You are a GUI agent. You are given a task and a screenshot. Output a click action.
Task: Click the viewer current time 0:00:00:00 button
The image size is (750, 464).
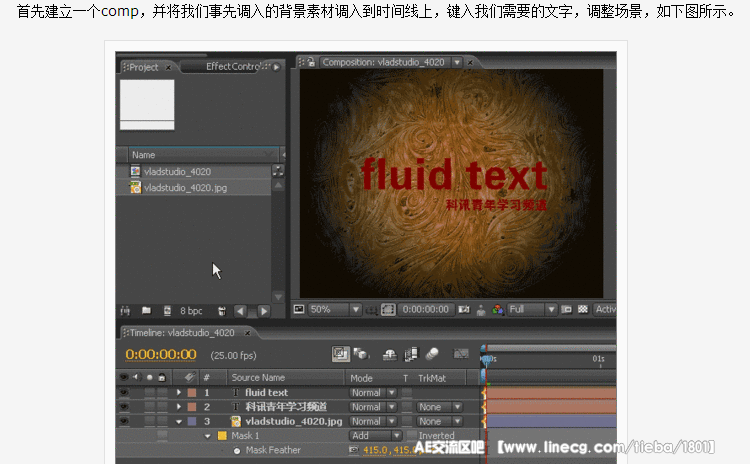pos(425,309)
